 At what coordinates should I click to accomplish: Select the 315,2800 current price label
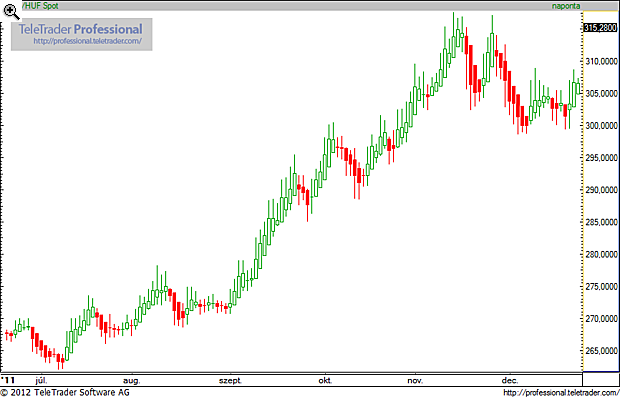pos(600,28)
